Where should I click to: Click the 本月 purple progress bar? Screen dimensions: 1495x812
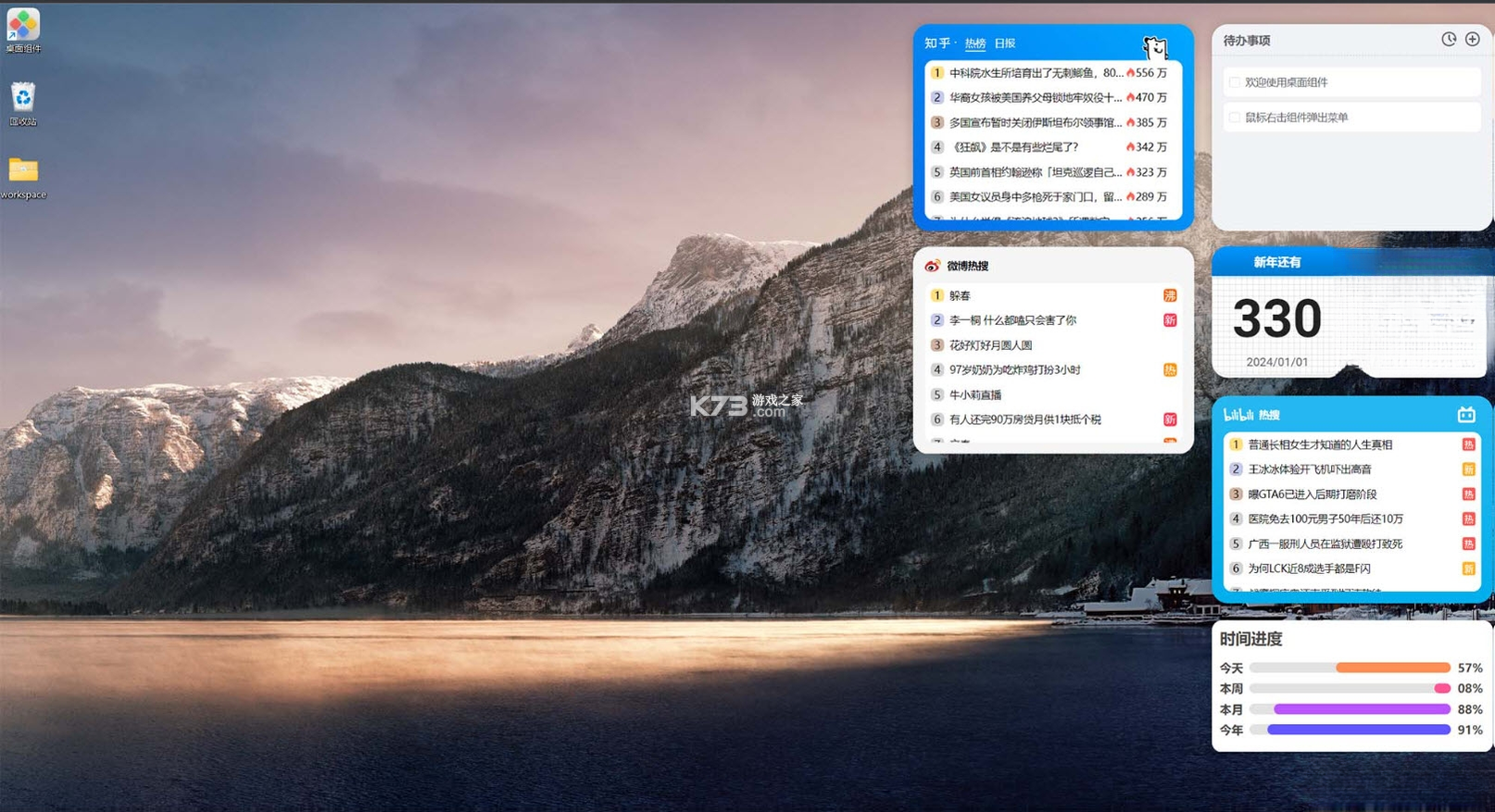(1362, 709)
